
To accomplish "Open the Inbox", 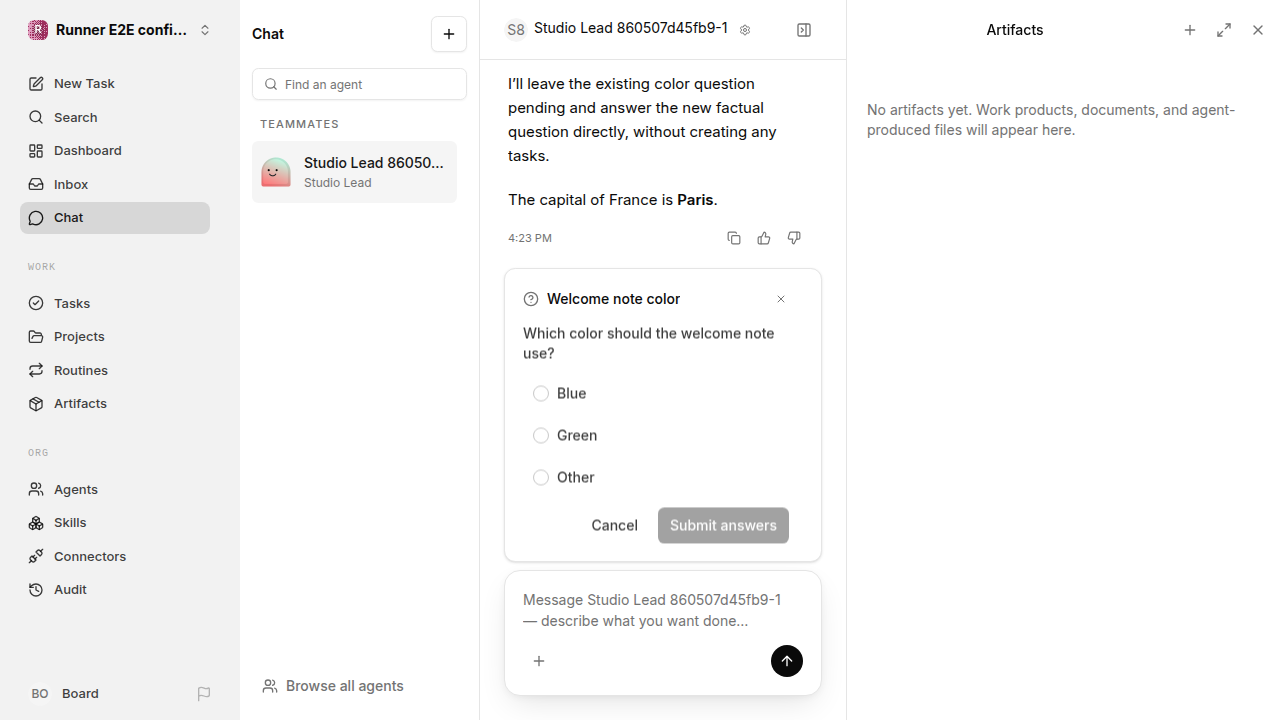I will (115, 185).
